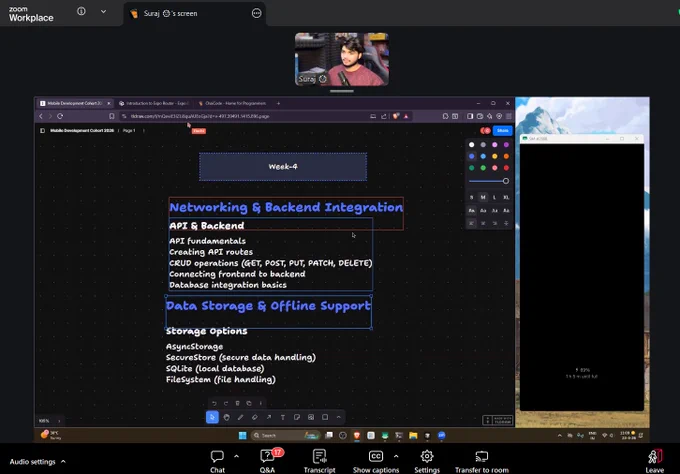Screen dimensions: 680x474
Task: Select the Eraser tool in tldraw
Action: 255,417
